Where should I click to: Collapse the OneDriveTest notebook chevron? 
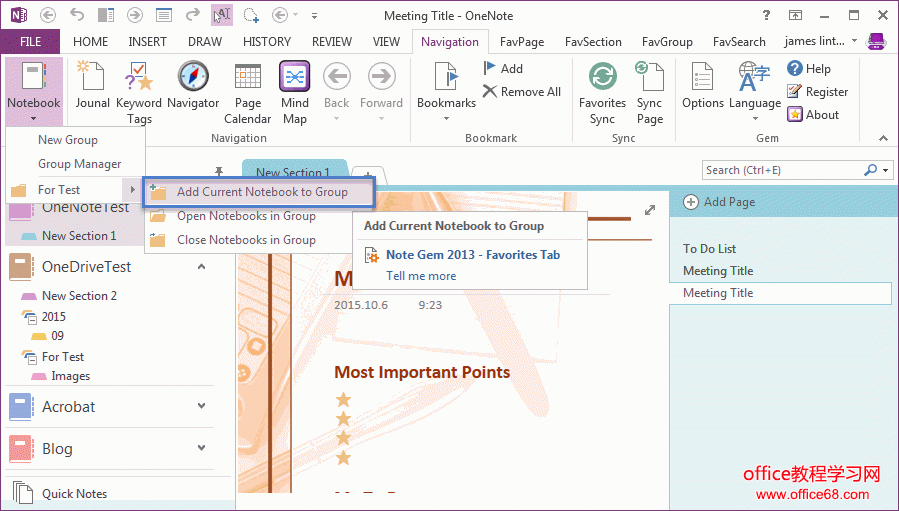(x=202, y=267)
